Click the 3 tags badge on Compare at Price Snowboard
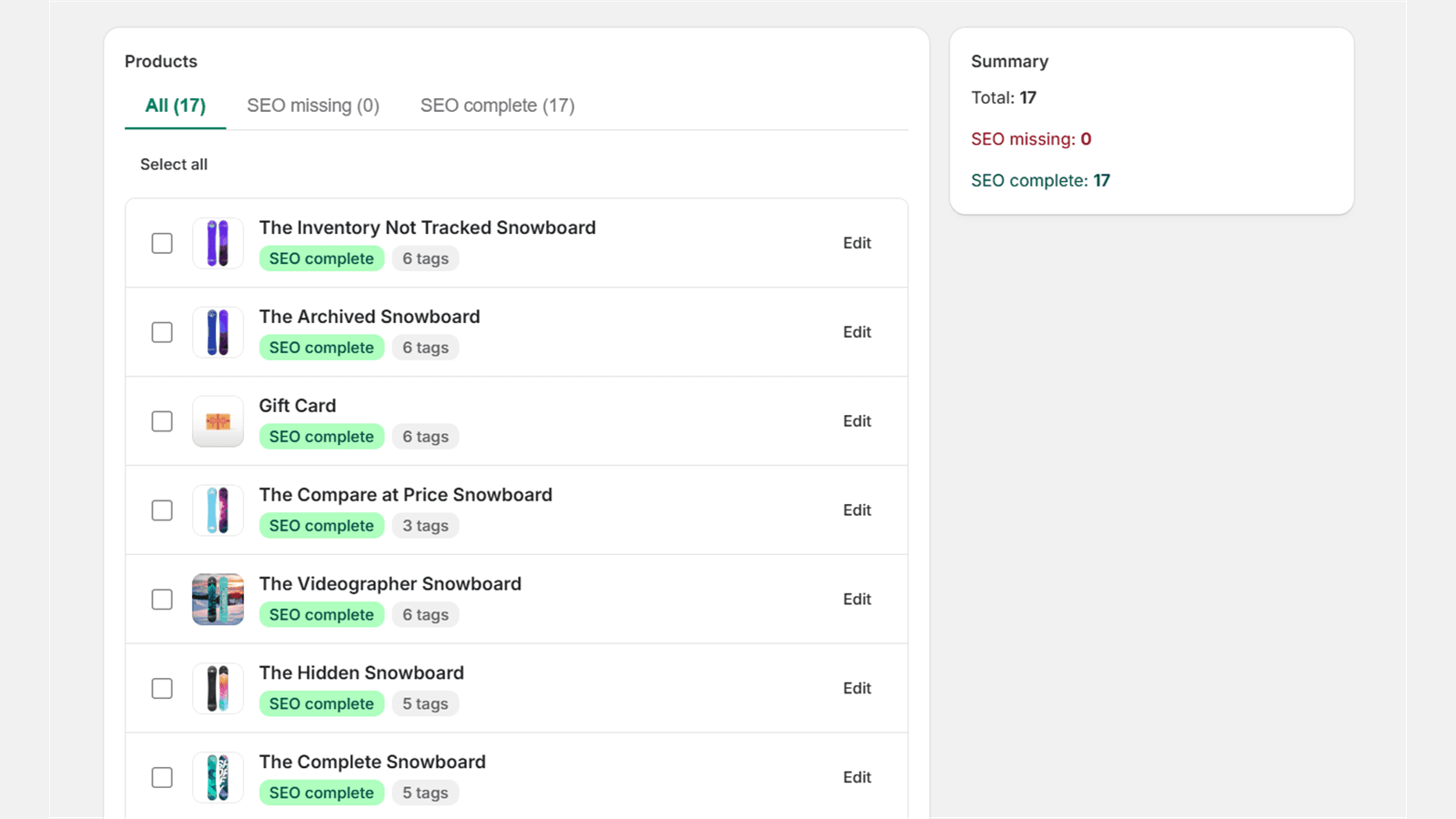 426,526
